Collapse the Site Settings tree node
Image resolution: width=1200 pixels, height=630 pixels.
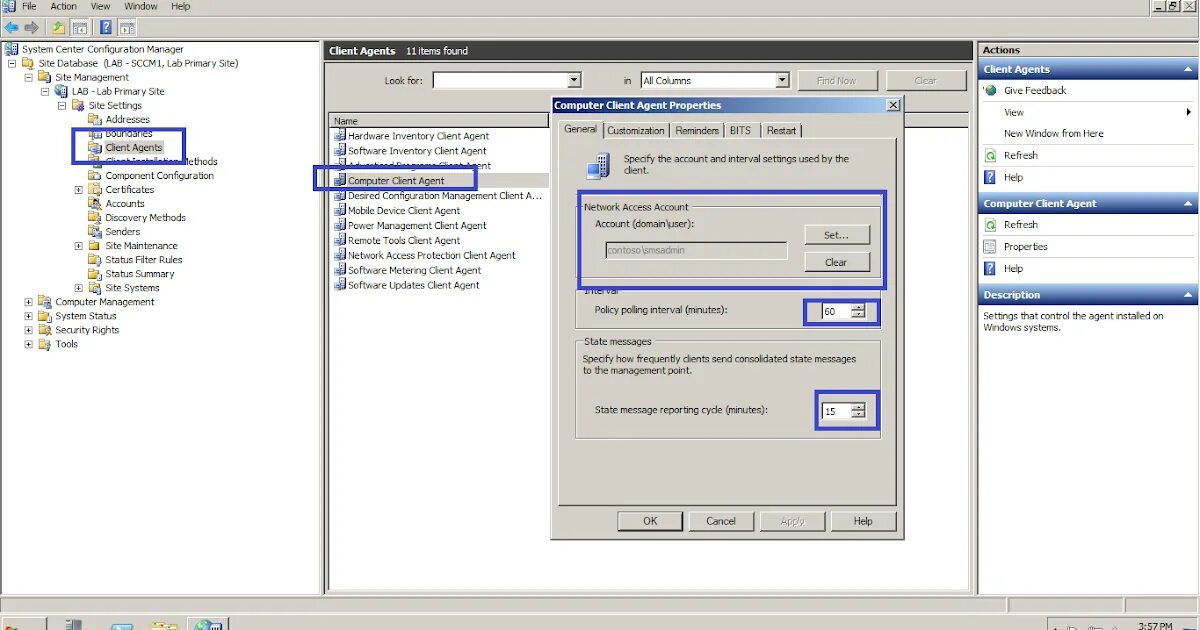tap(62, 105)
